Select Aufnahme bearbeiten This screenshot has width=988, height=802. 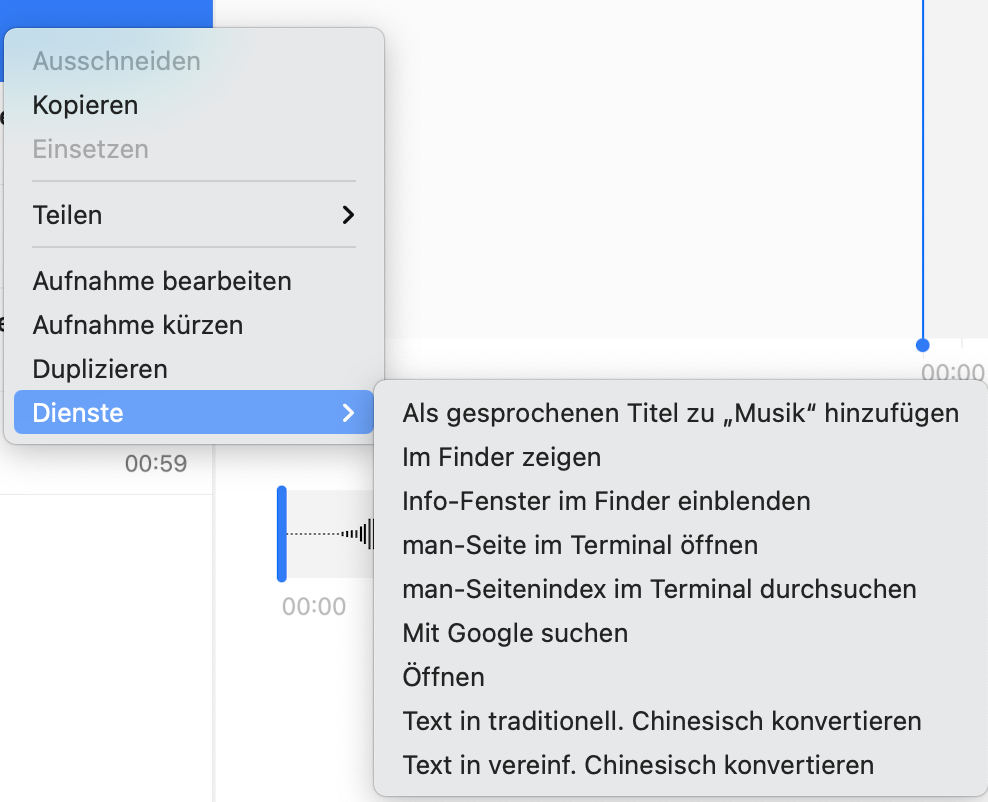pos(162,281)
